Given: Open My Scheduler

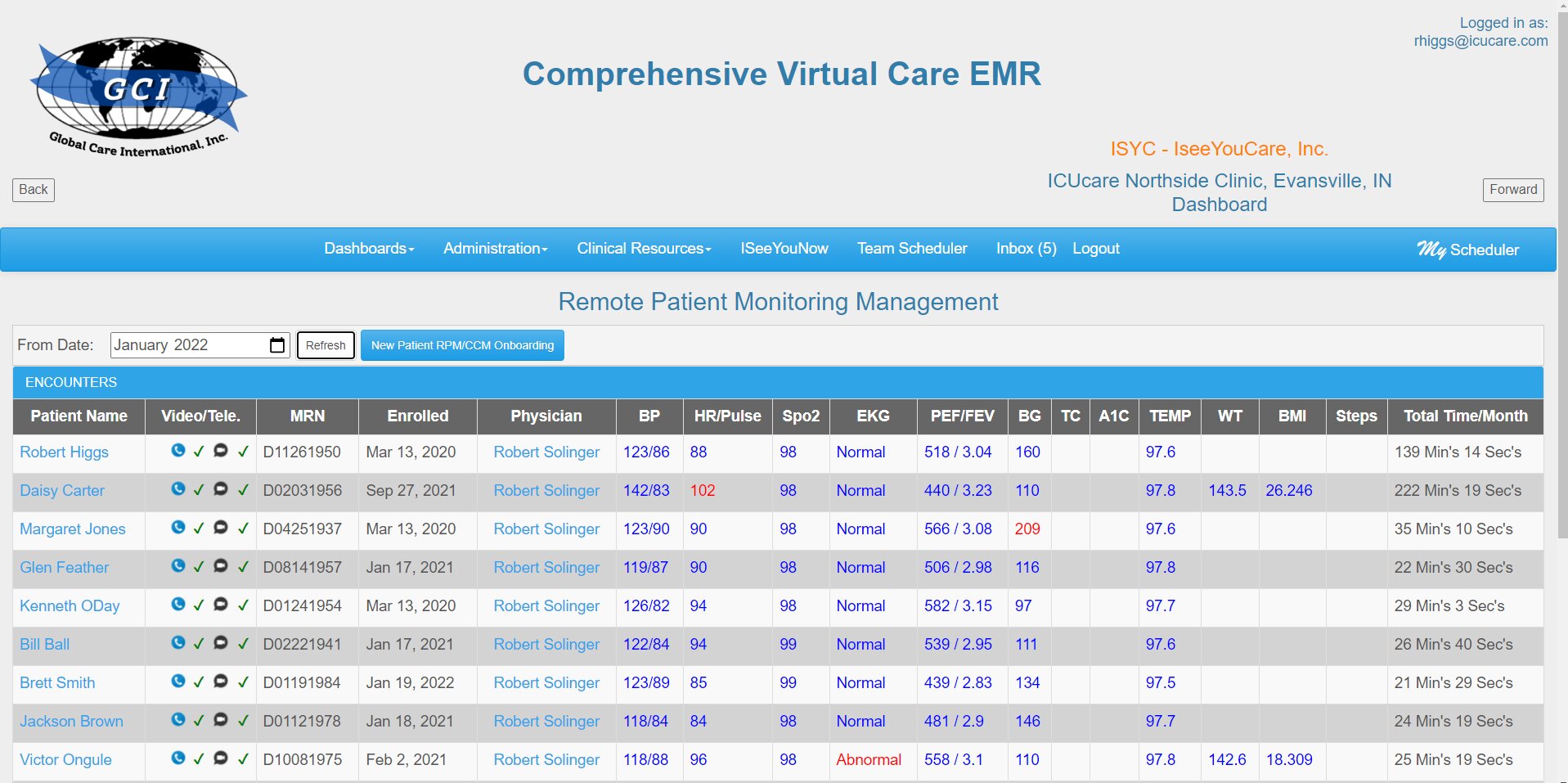Looking at the screenshot, I should coord(1467,250).
